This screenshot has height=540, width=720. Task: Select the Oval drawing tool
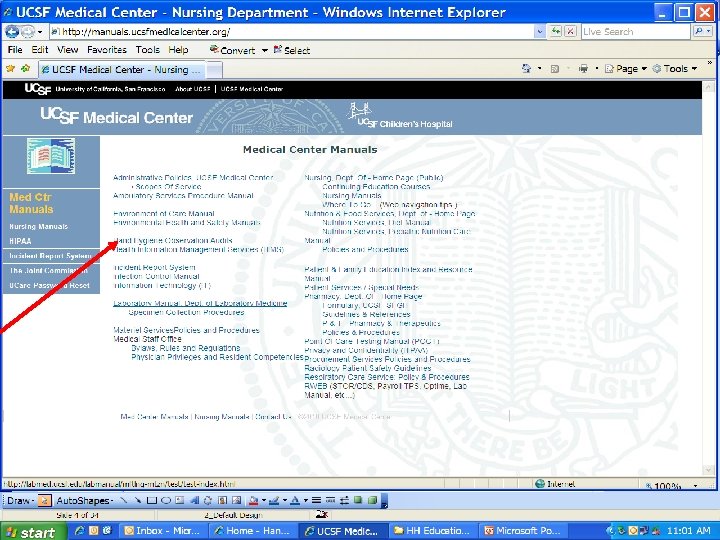click(x=166, y=500)
